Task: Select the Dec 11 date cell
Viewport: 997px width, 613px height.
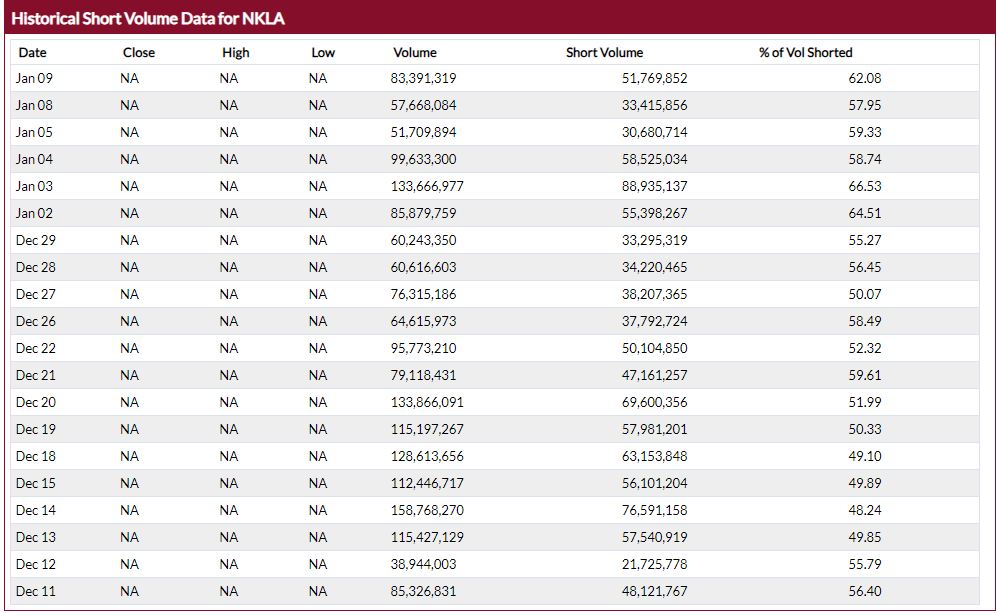Action: point(36,591)
